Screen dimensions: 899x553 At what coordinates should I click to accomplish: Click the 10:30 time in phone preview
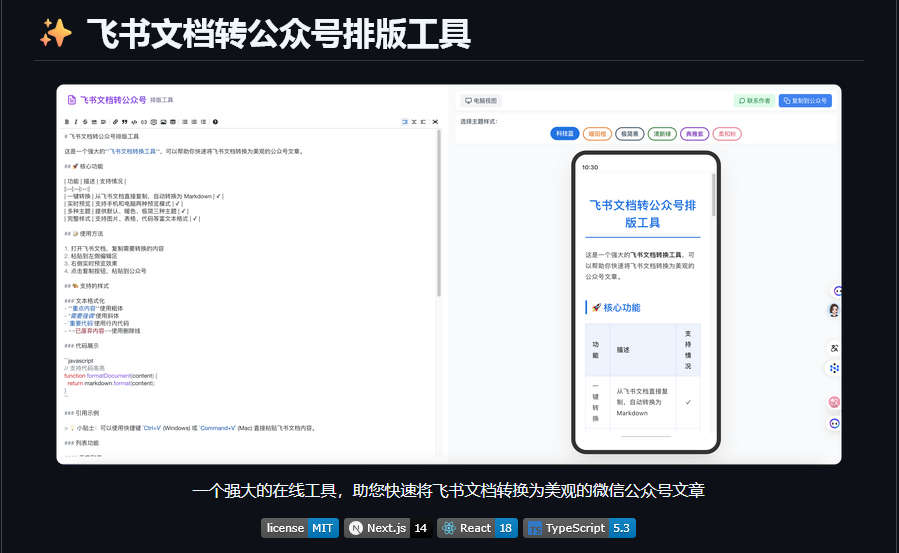[590, 167]
